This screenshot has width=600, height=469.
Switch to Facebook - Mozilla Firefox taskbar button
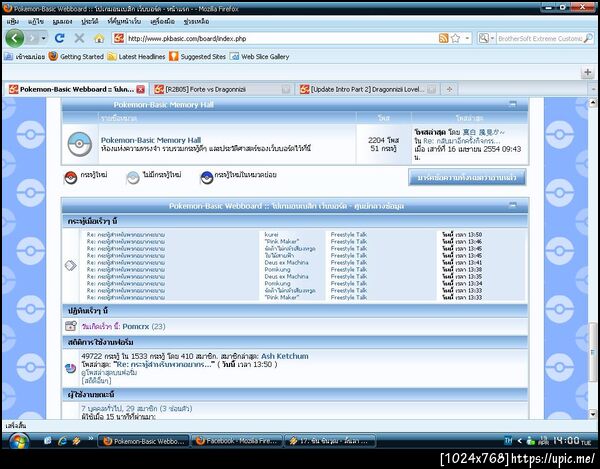[236, 441]
